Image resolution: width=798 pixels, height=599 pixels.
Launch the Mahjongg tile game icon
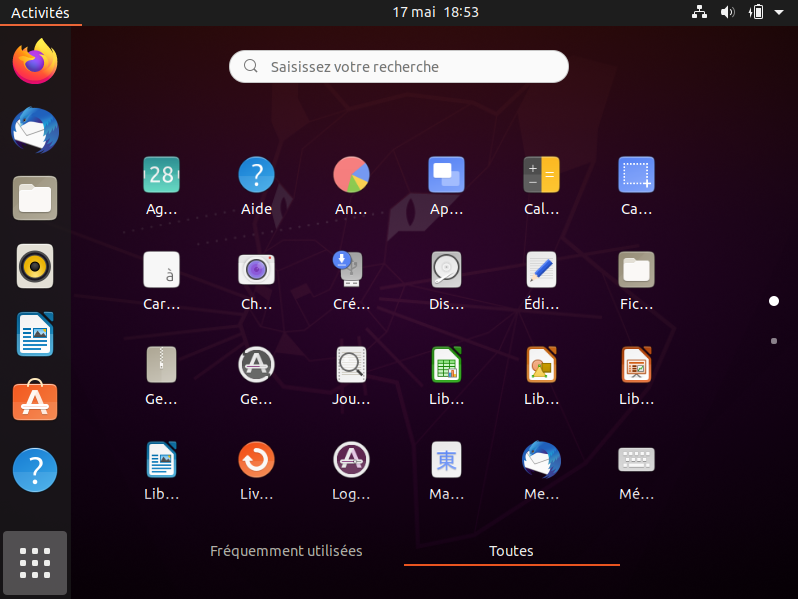pyautogui.click(x=446, y=460)
